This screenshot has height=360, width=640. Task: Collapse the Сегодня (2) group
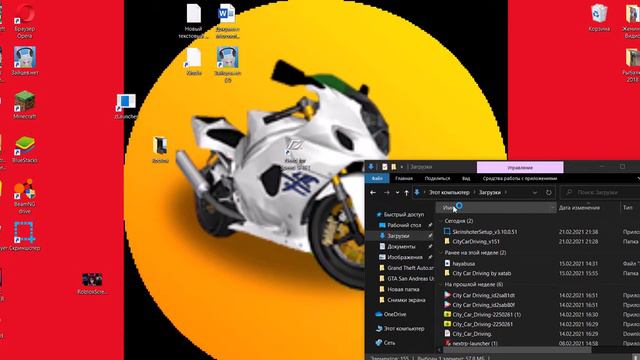[440, 221]
